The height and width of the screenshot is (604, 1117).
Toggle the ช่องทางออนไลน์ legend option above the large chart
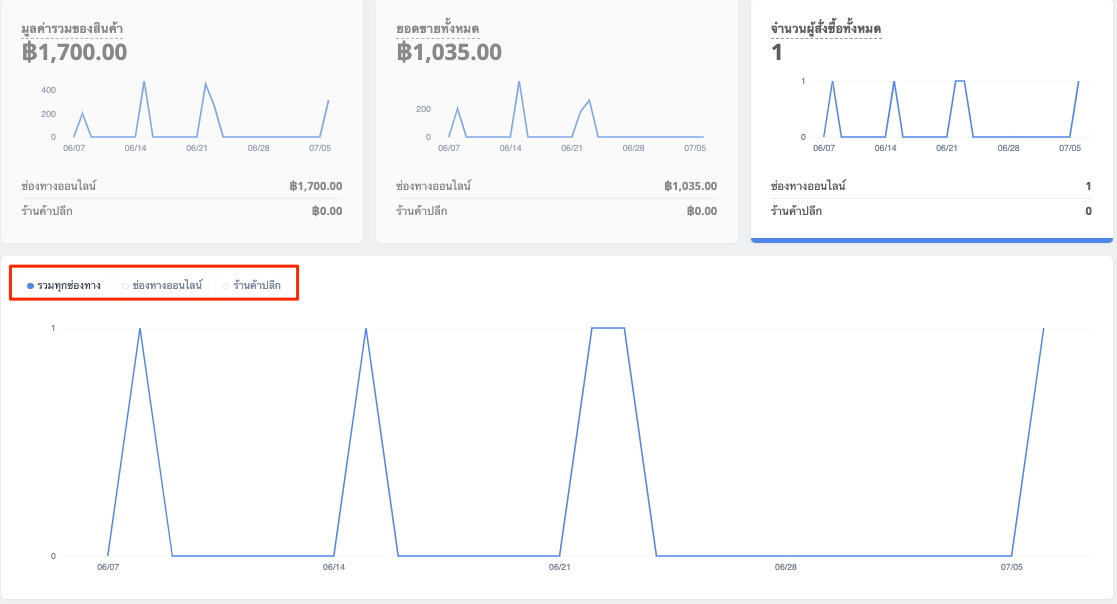click(162, 286)
